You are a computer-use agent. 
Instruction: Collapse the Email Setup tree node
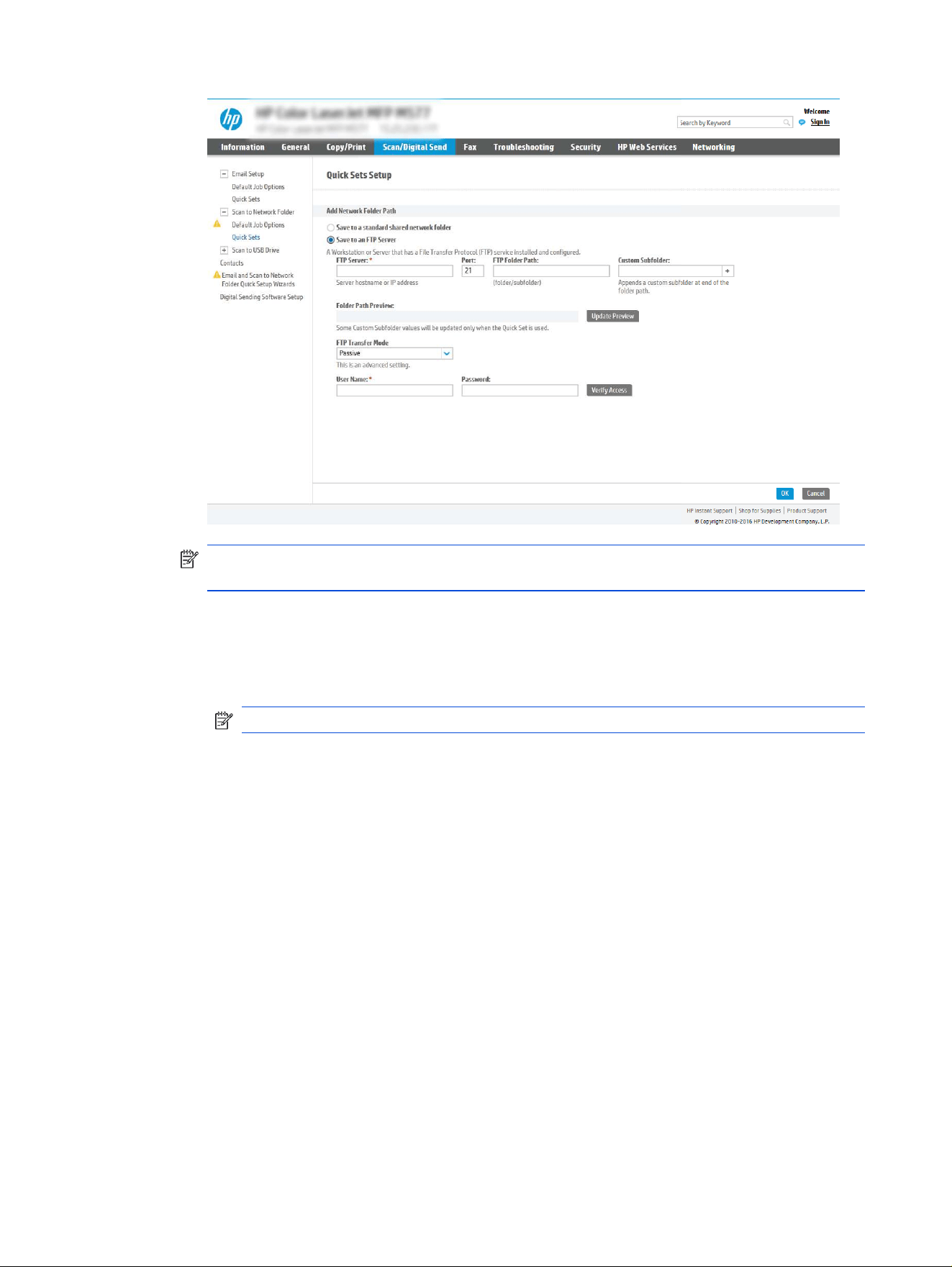coord(224,174)
